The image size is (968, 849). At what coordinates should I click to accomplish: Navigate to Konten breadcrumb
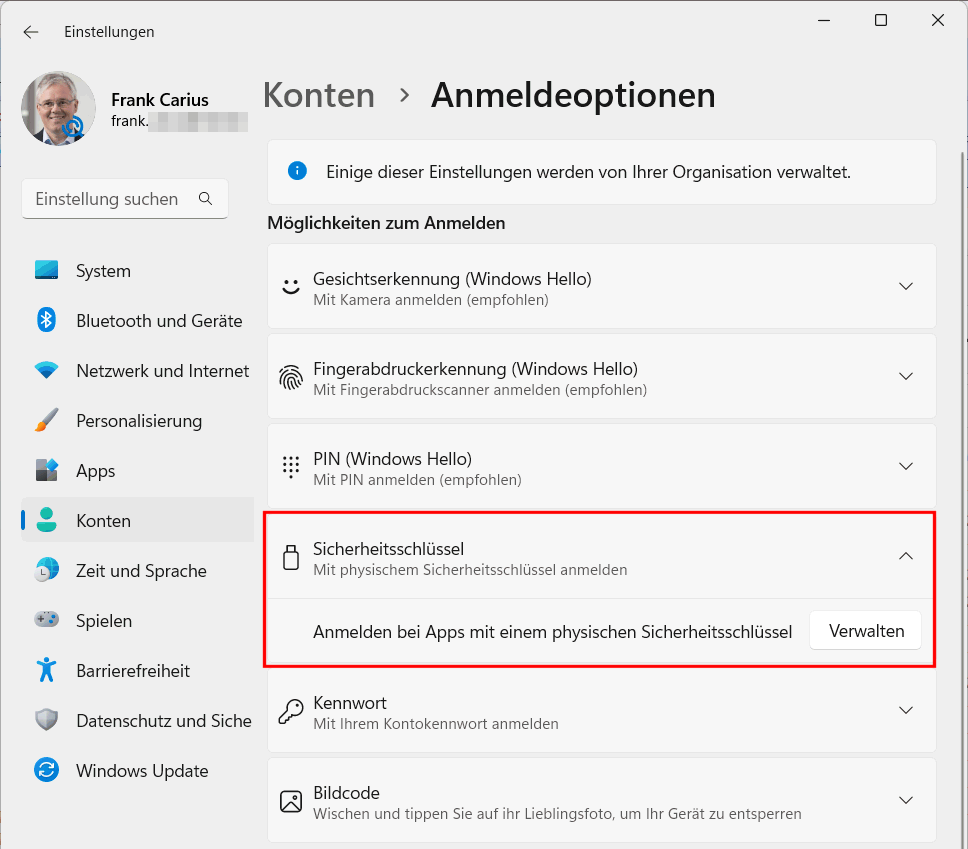pos(319,96)
